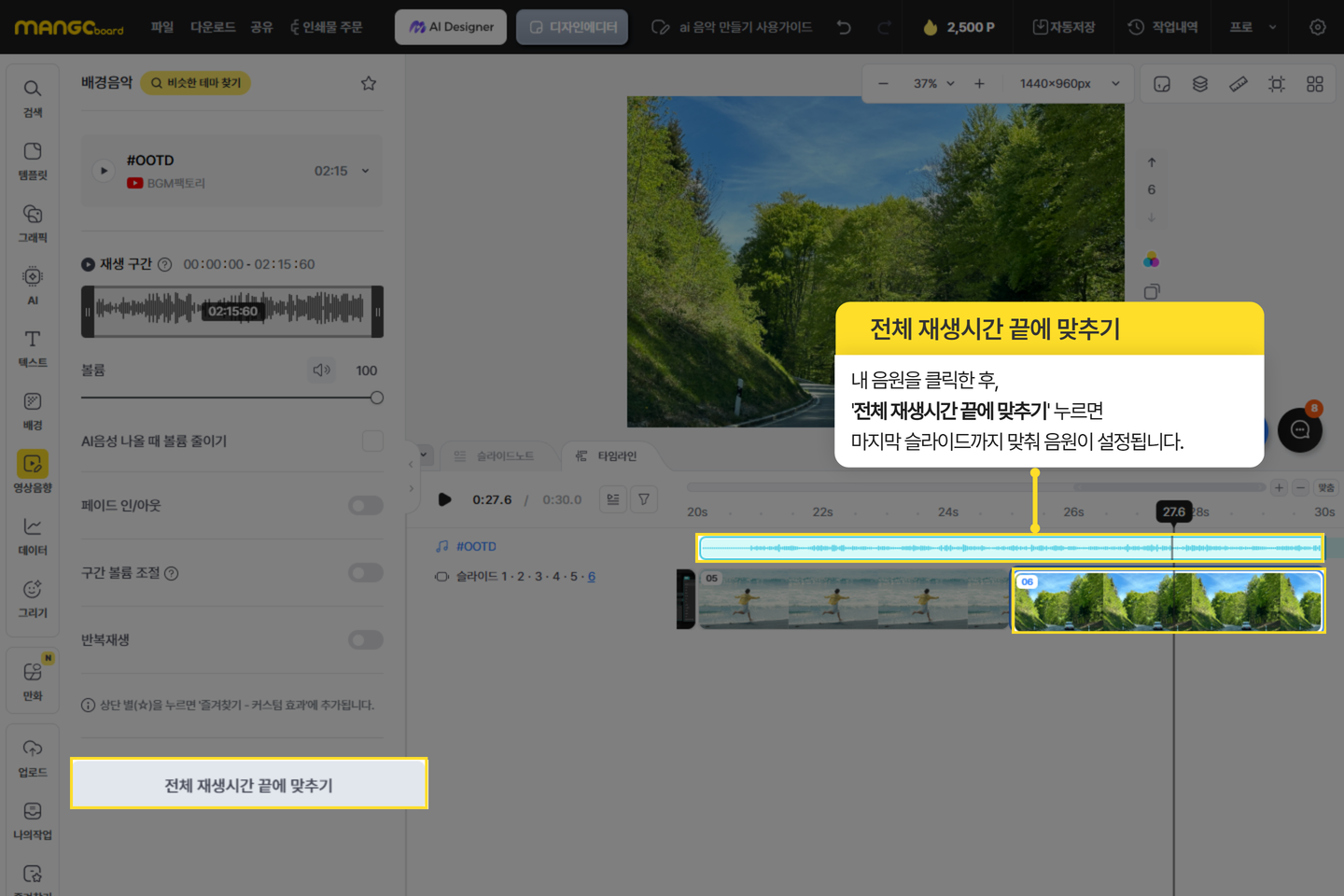Select the 영상음향 video/audio panel icon
Screen dimensions: 1344x896
(33, 473)
